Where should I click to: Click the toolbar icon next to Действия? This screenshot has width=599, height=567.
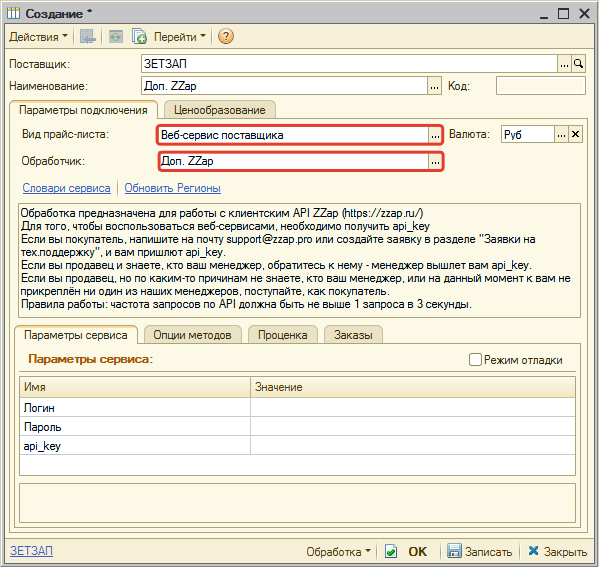(87, 37)
